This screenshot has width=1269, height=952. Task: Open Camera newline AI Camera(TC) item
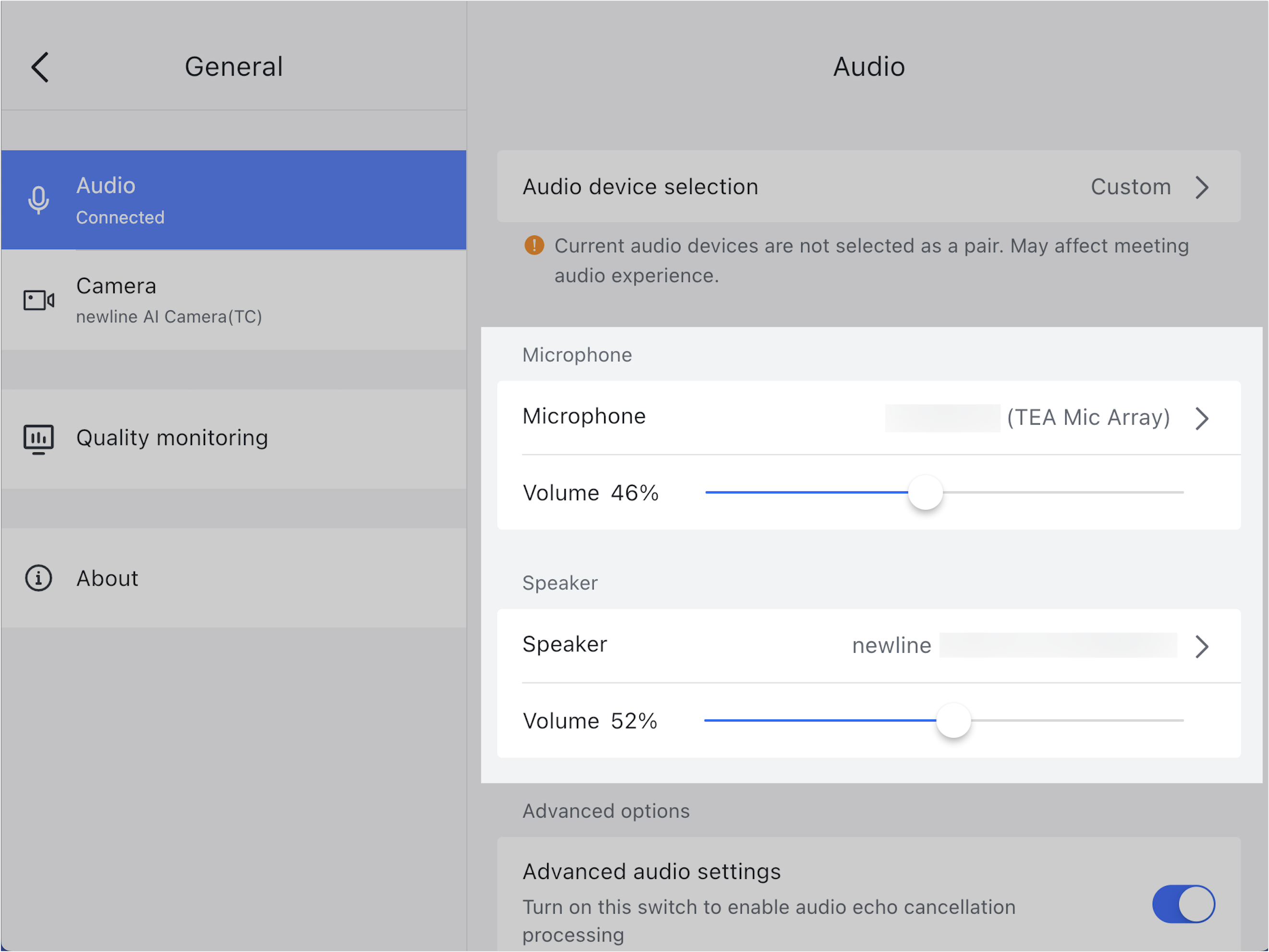coord(233,300)
